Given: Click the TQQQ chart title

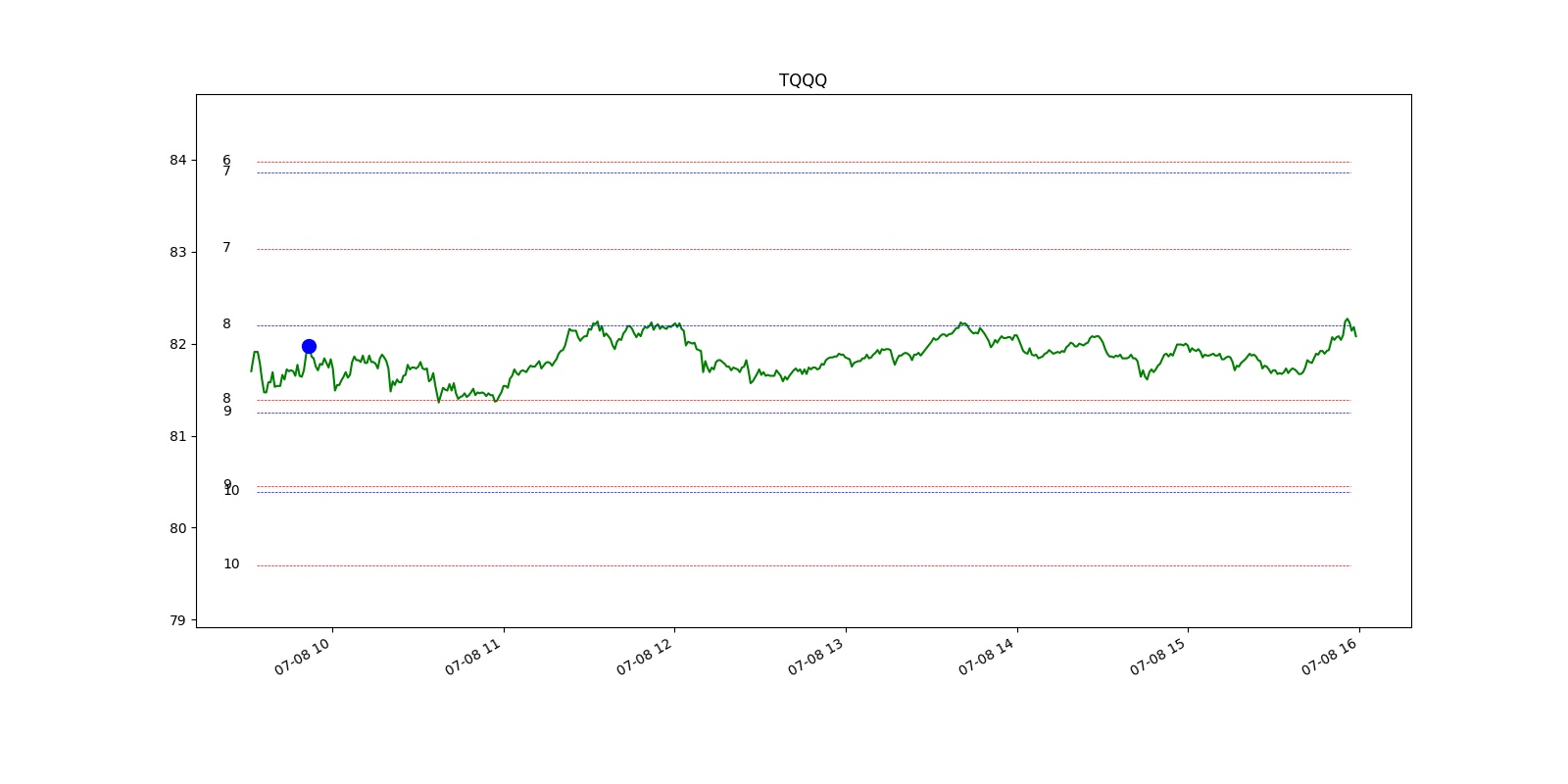Looking at the screenshot, I should pyautogui.click(x=803, y=80).
